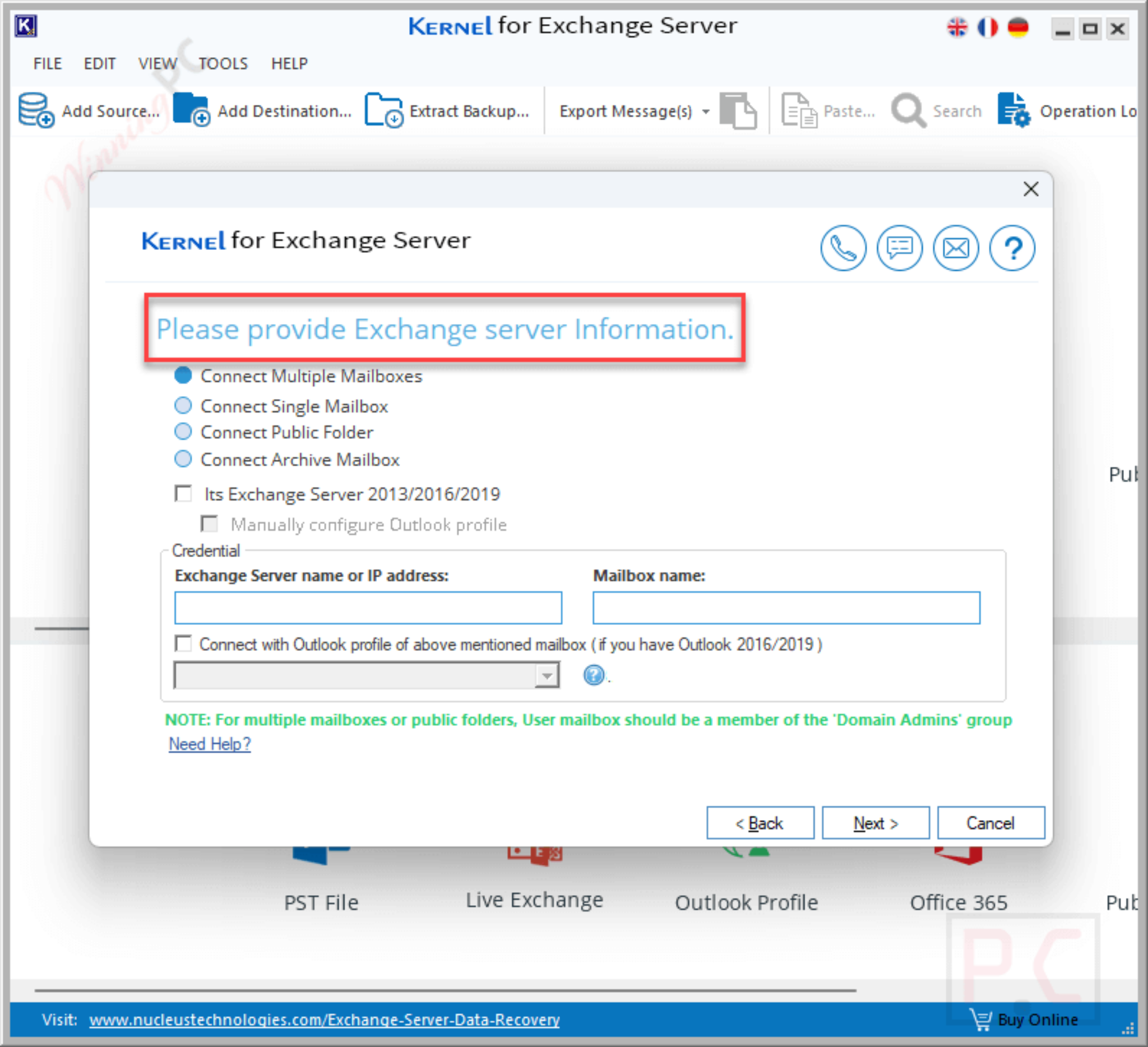The image size is (1148, 1047).
Task: Click the question mark help icon
Action: pos(1012,248)
